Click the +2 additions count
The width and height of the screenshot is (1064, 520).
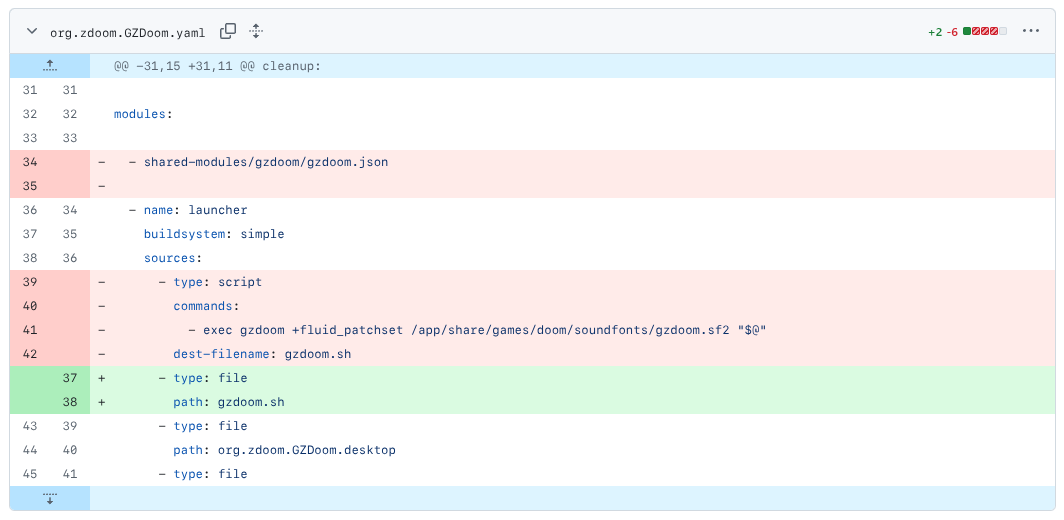(935, 32)
